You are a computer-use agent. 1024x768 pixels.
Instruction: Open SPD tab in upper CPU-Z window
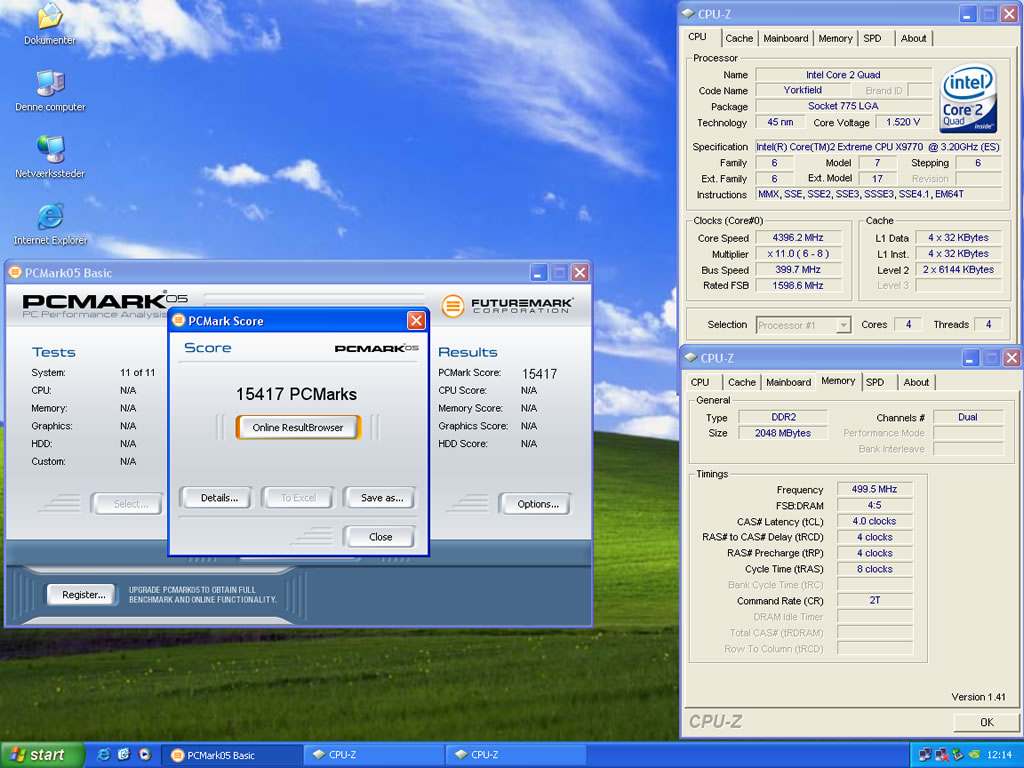(872, 39)
